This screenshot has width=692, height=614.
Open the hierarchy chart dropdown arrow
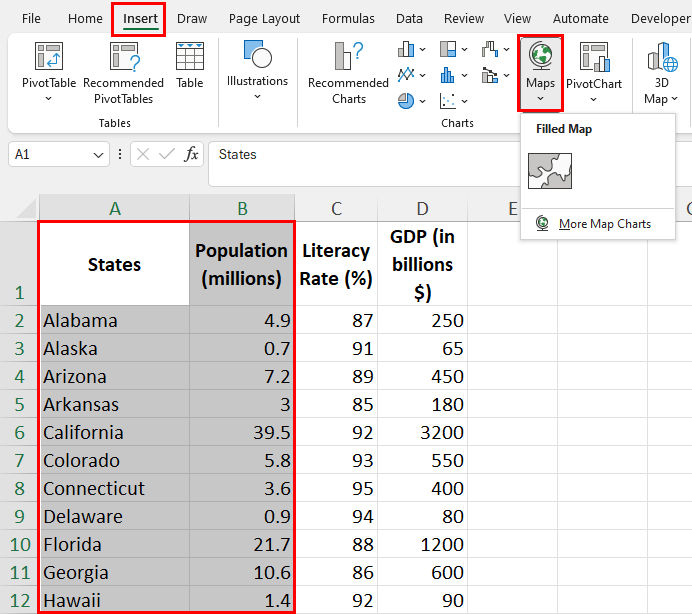[464, 49]
